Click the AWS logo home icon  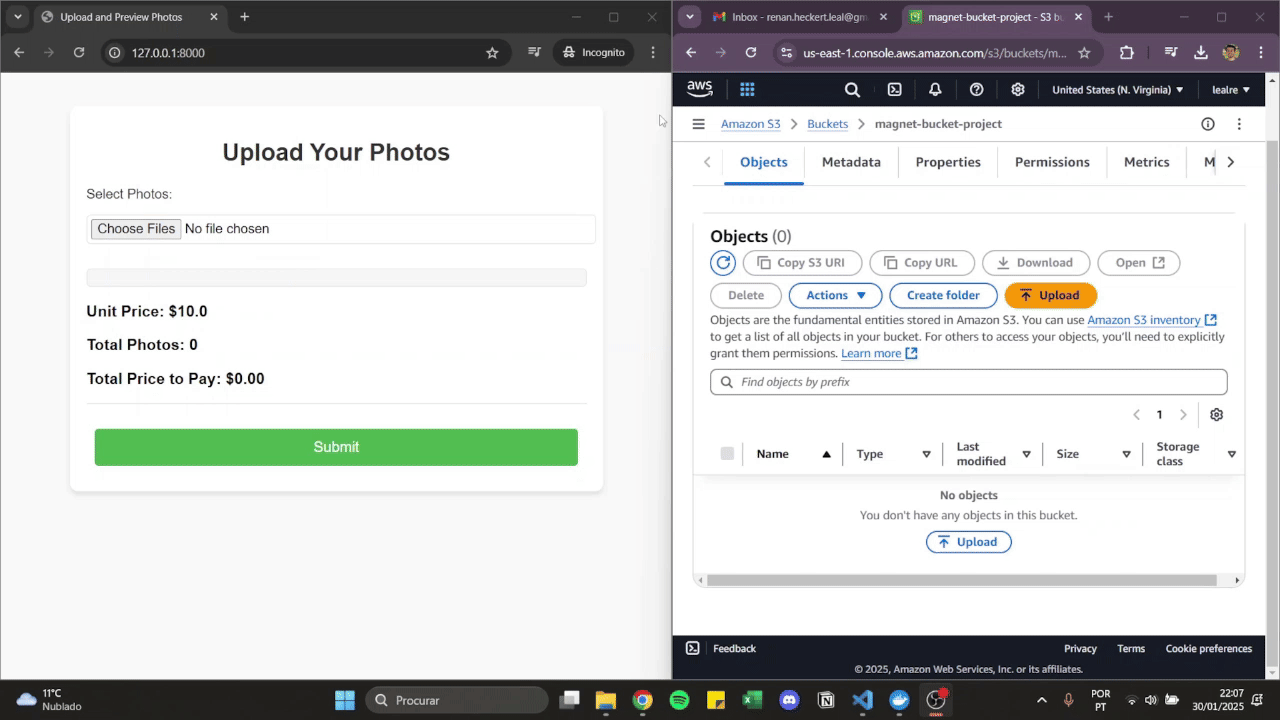[x=700, y=89]
